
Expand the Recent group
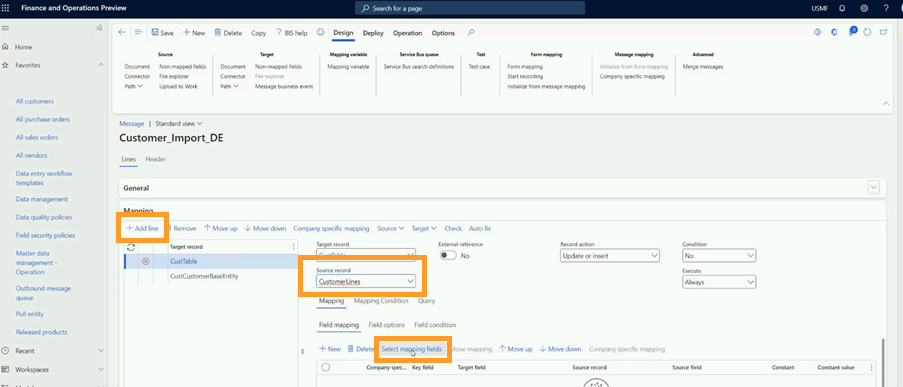coord(101,350)
